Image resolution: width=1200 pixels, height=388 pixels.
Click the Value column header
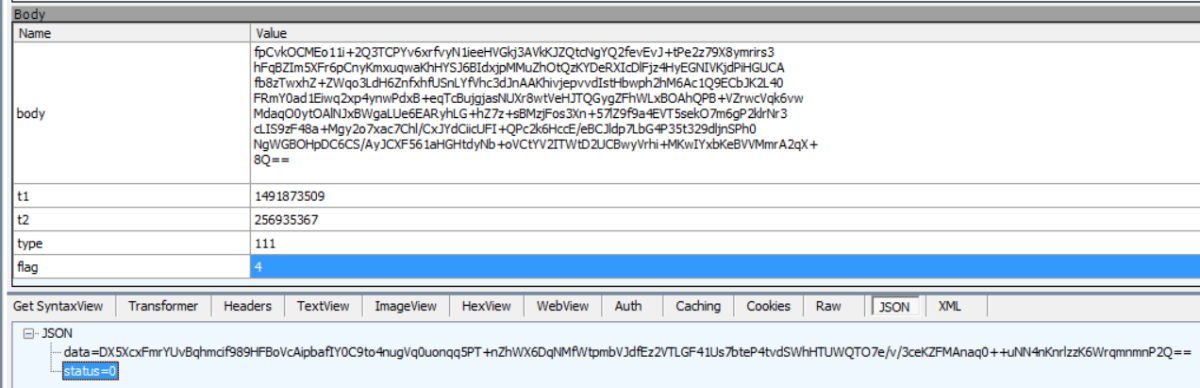(724, 33)
